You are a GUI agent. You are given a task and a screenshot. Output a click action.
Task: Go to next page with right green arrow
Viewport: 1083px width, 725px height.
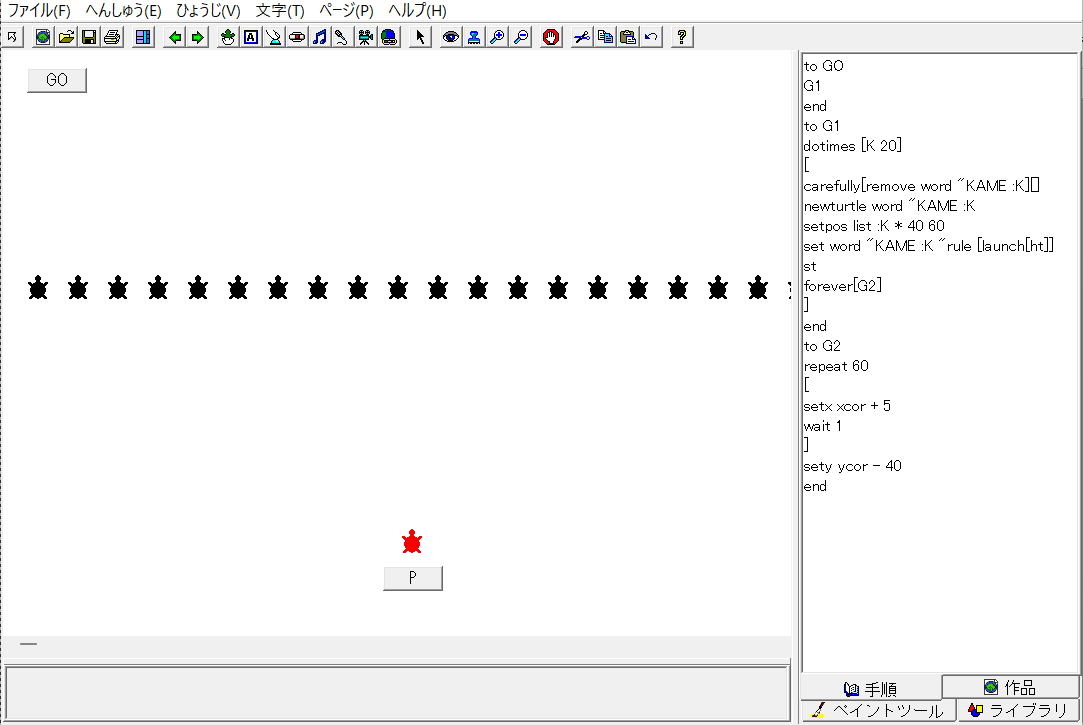click(x=198, y=37)
